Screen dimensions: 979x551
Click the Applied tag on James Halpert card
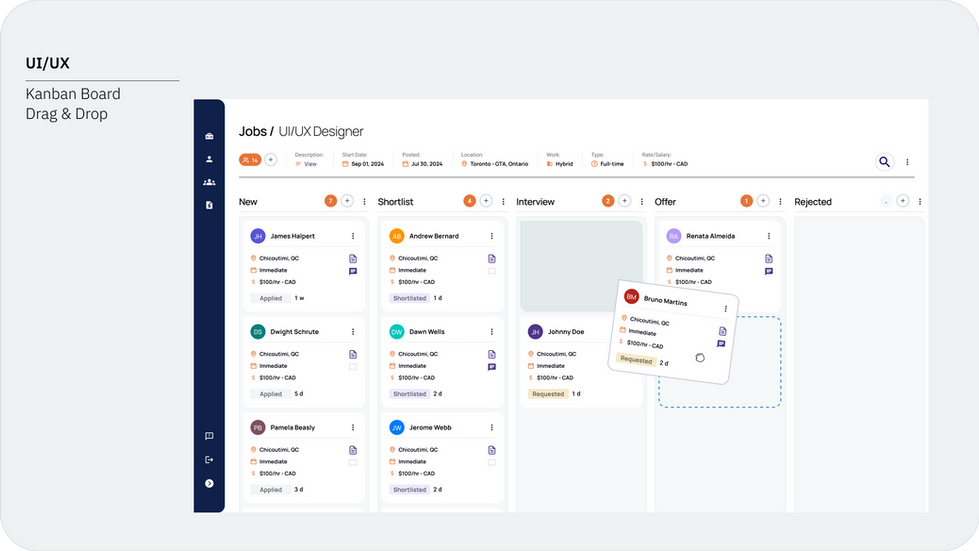pos(270,298)
